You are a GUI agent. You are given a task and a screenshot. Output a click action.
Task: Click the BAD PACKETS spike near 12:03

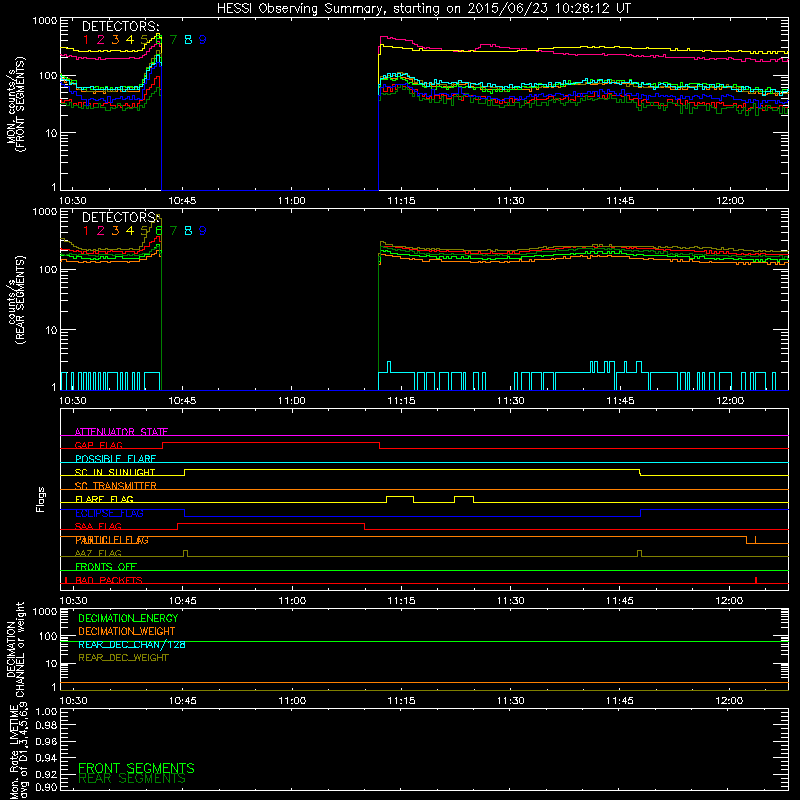coord(756,580)
